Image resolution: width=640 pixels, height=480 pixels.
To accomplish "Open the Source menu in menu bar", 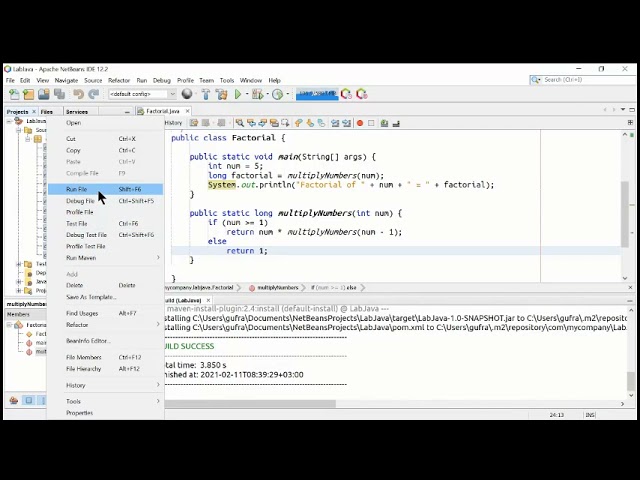I will point(93,80).
